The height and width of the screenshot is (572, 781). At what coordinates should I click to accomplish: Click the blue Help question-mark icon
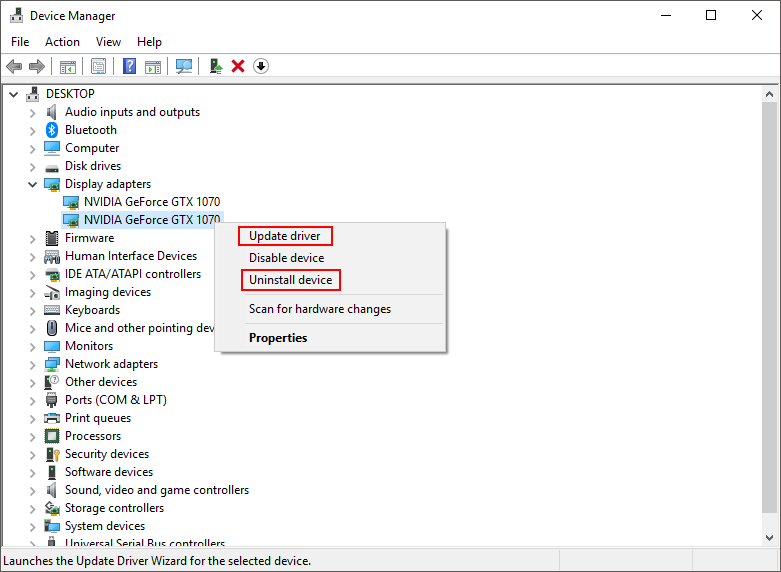(x=130, y=66)
